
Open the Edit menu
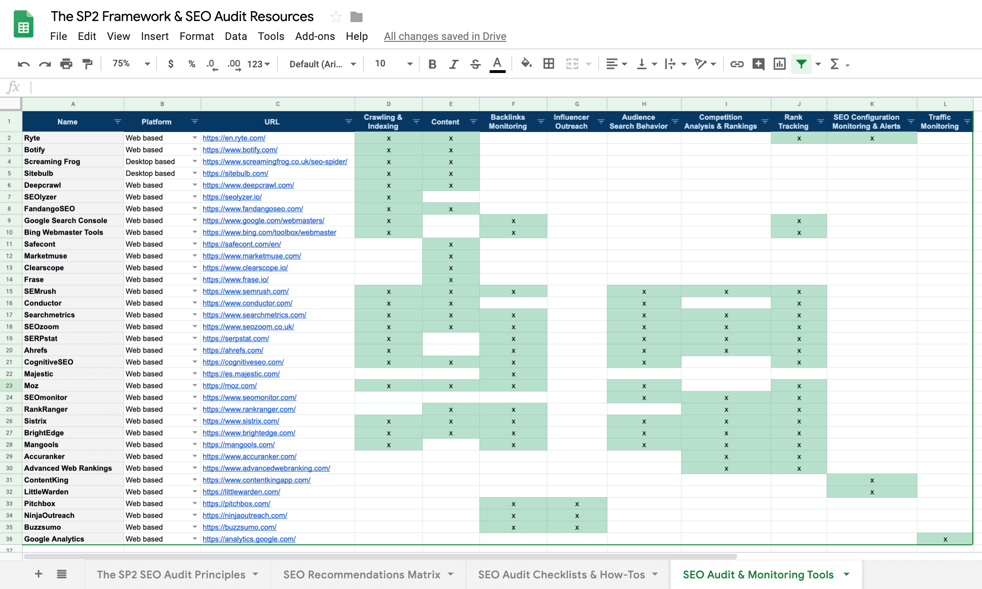(x=86, y=36)
